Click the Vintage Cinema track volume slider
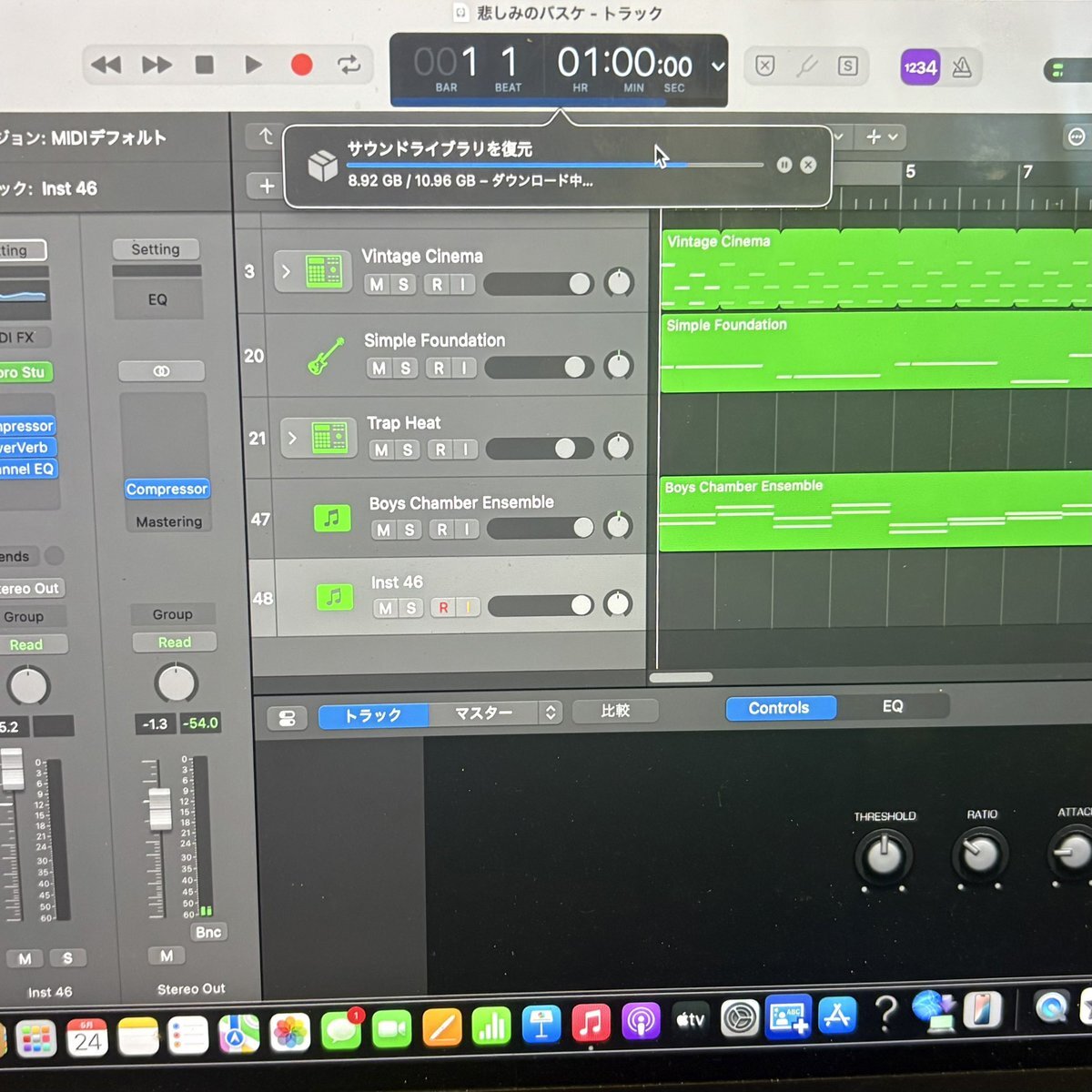The width and height of the screenshot is (1092, 1092). (538, 284)
